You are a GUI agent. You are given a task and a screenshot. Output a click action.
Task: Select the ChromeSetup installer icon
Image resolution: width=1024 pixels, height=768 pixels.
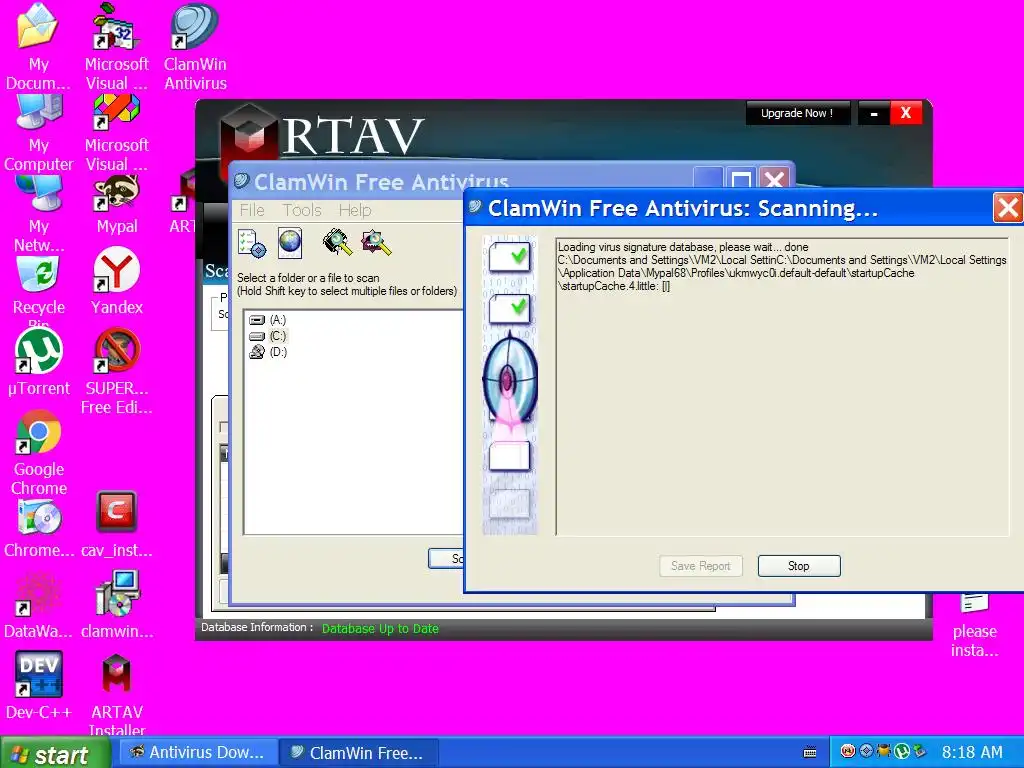pyautogui.click(x=39, y=519)
